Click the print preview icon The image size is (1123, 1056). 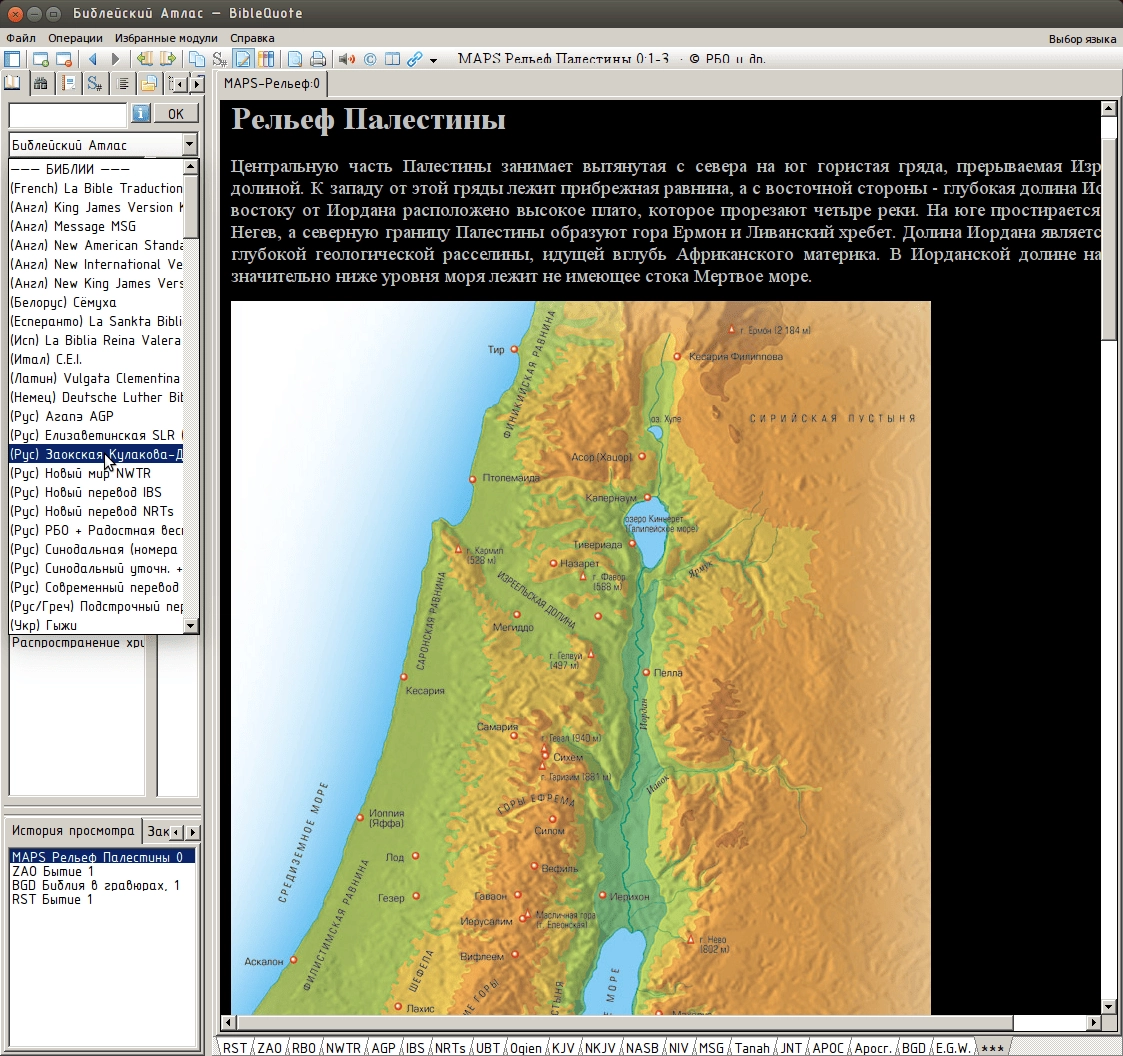(x=294, y=59)
